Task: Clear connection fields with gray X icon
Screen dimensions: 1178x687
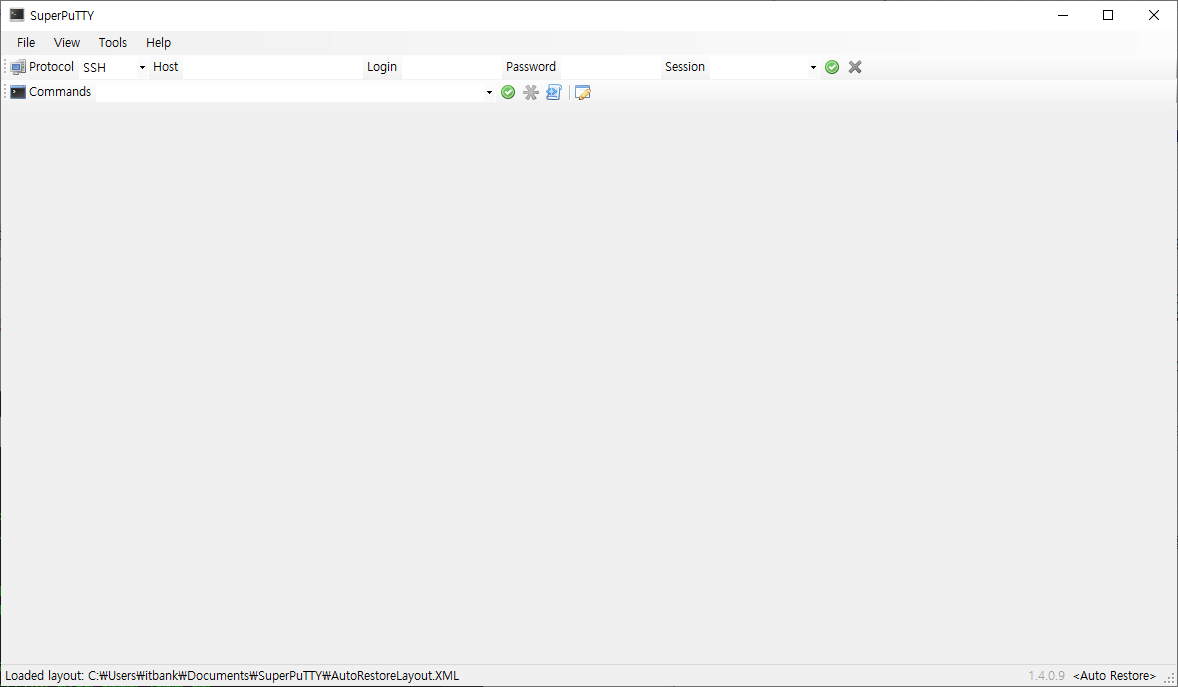Action: point(855,68)
